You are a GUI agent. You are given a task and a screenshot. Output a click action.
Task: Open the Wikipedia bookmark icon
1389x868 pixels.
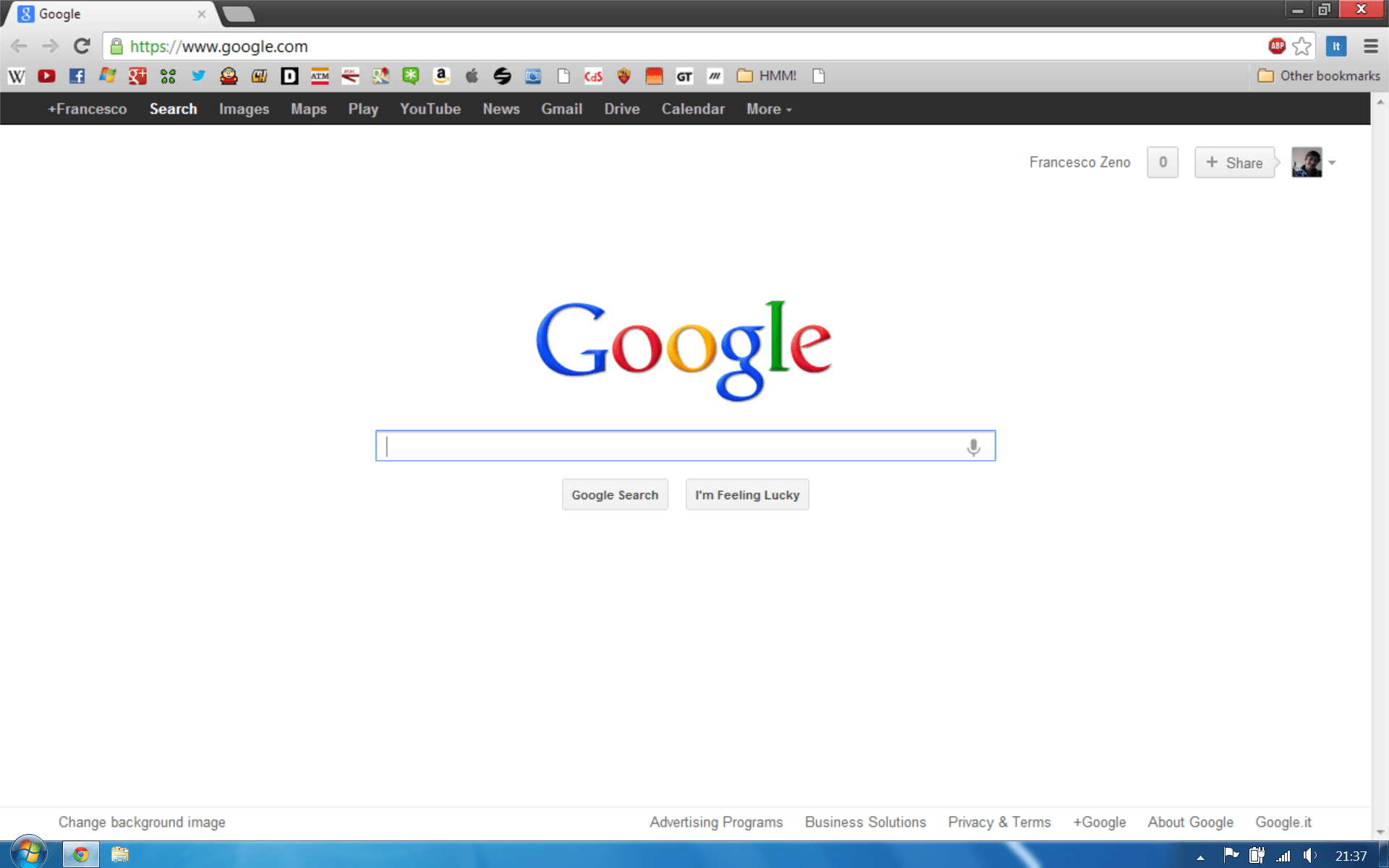click(16, 76)
